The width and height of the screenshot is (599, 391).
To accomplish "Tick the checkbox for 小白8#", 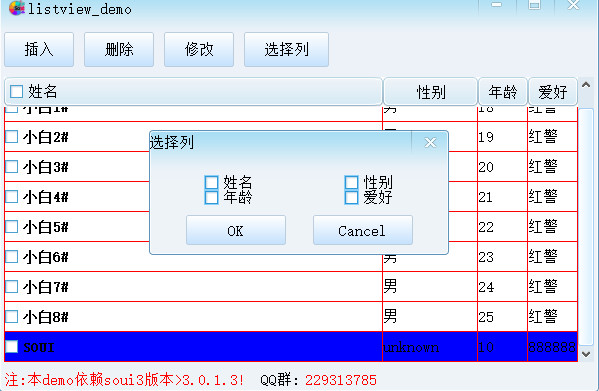I will [x=12, y=317].
